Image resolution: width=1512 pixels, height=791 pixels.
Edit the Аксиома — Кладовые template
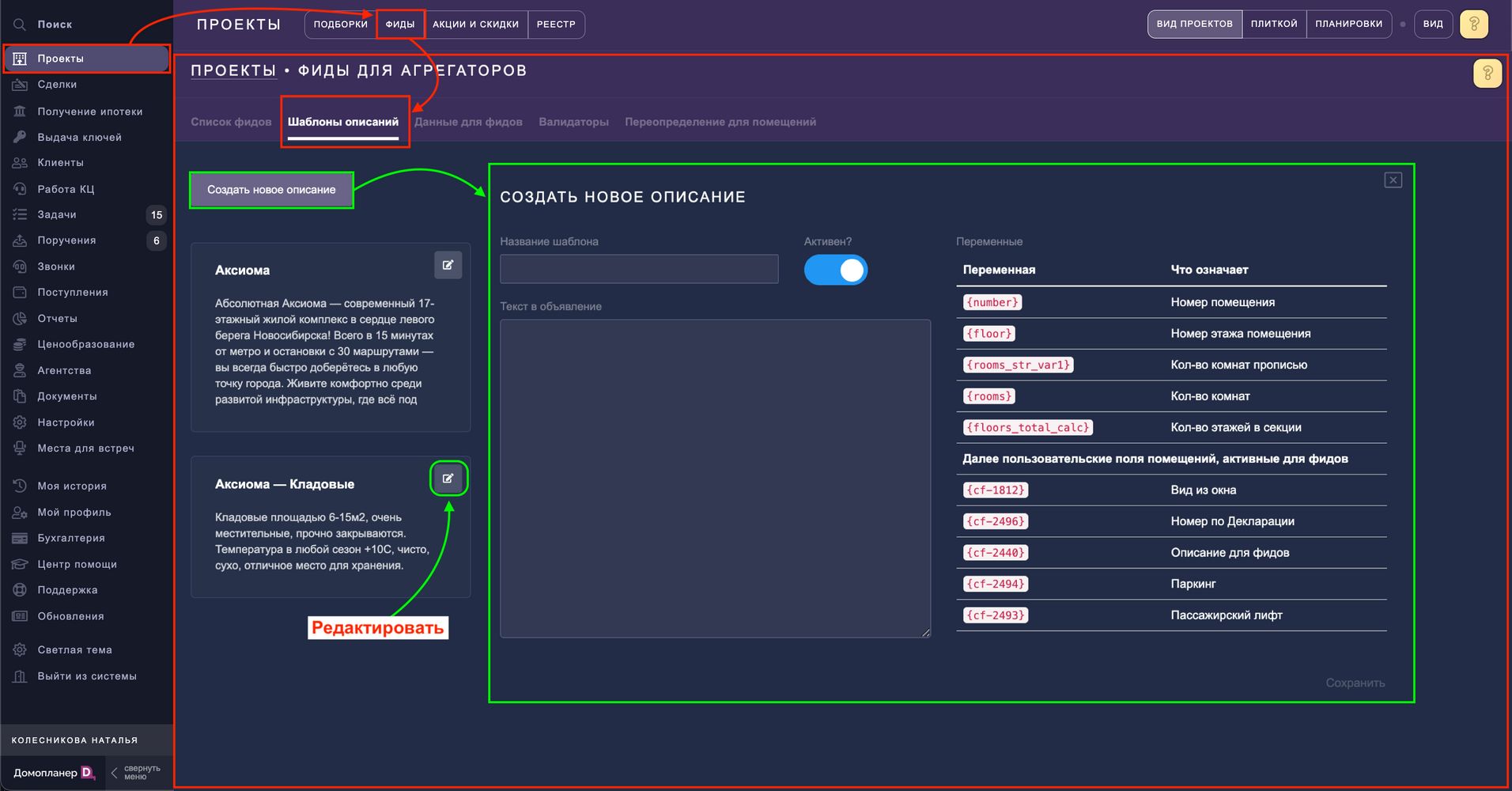click(448, 479)
